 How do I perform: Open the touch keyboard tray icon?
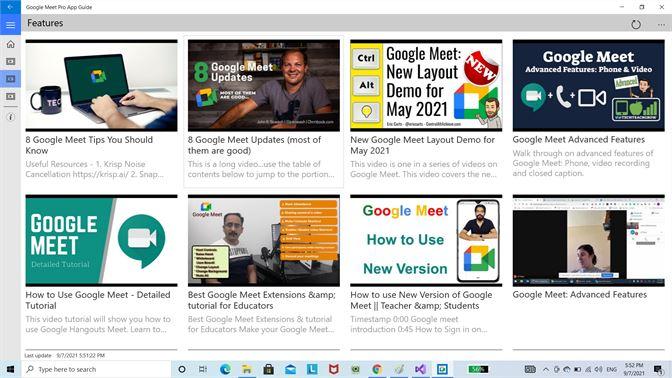point(530,369)
